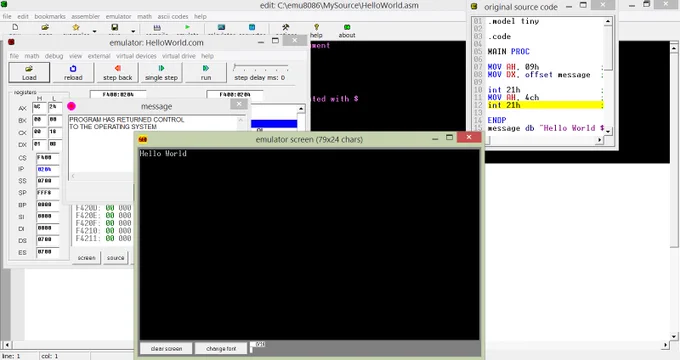Click the pink icon of the message window
This screenshot has height=360, width=680.
[72, 106]
